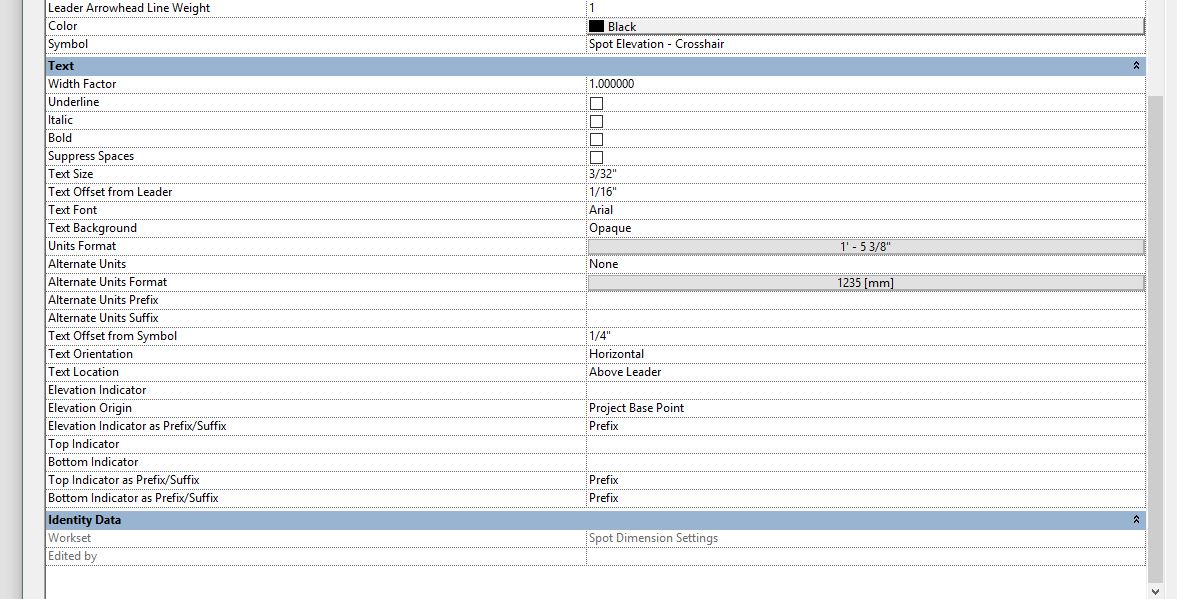
Task: Select the Units Format label
Action: click(x=82, y=246)
